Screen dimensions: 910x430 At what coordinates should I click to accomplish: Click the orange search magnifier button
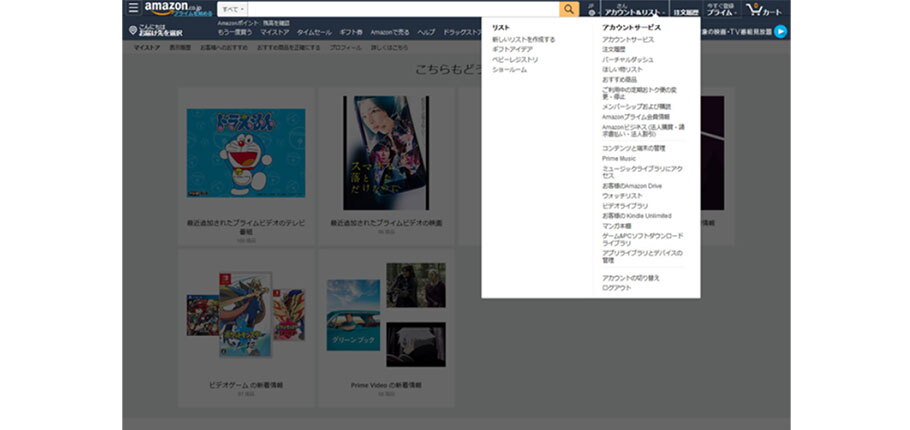click(x=569, y=9)
